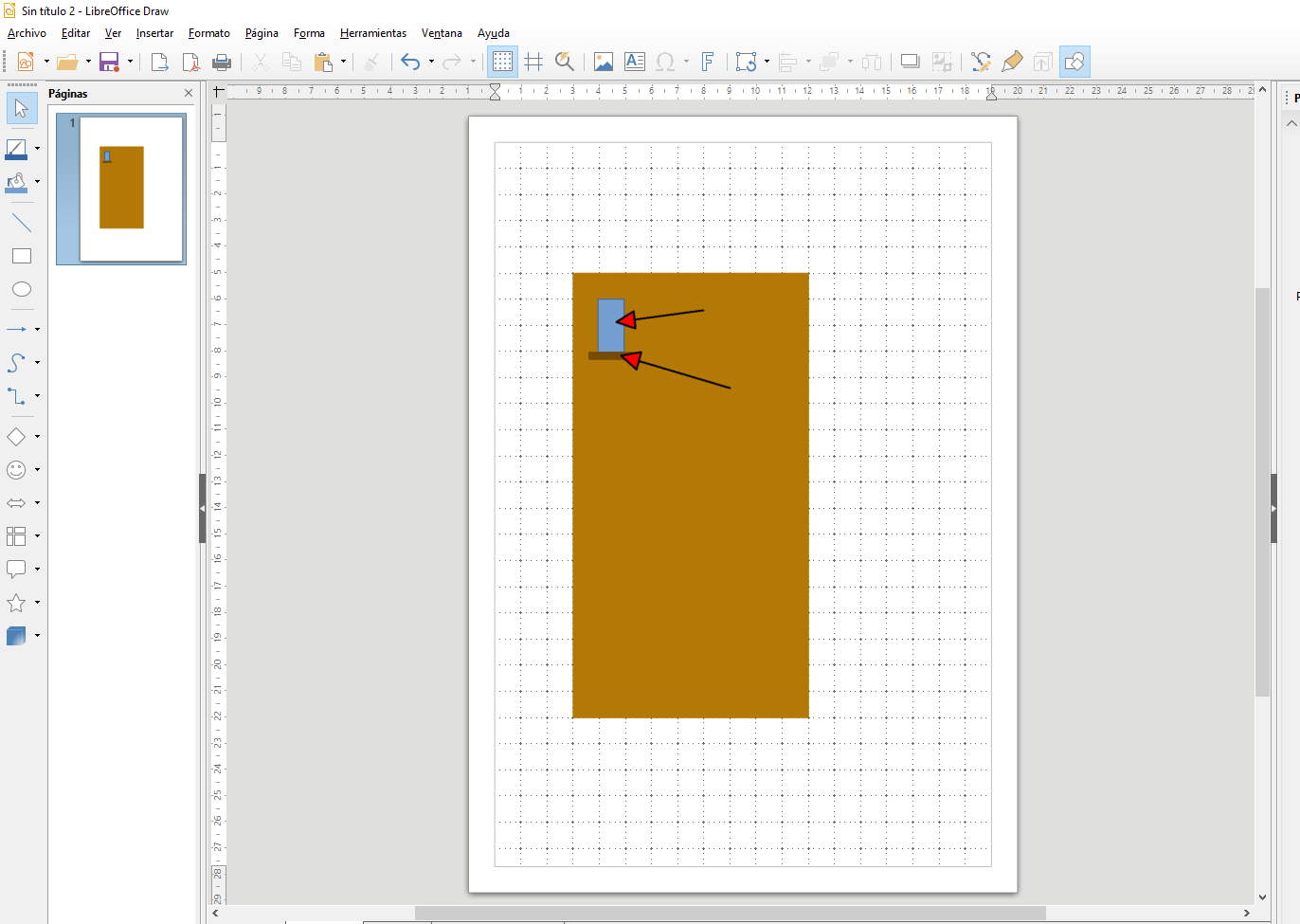Select the Insert Line tool

22,224
